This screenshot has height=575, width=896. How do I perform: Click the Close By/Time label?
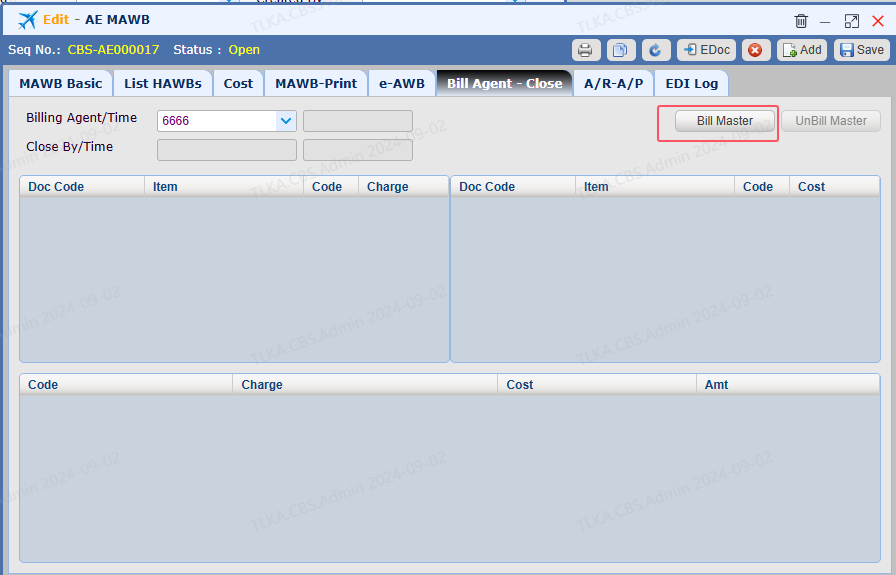point(69,147)
